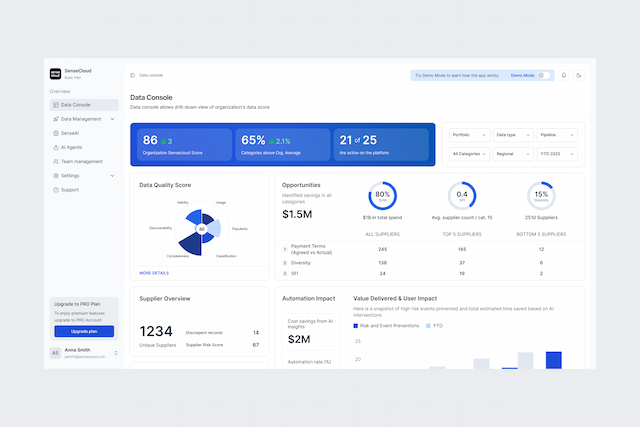Toggle the Demo Mode switch
Image resolution: width=640 pixels, height=427 pixels.
pyautogui.click(x=543, y=75)
